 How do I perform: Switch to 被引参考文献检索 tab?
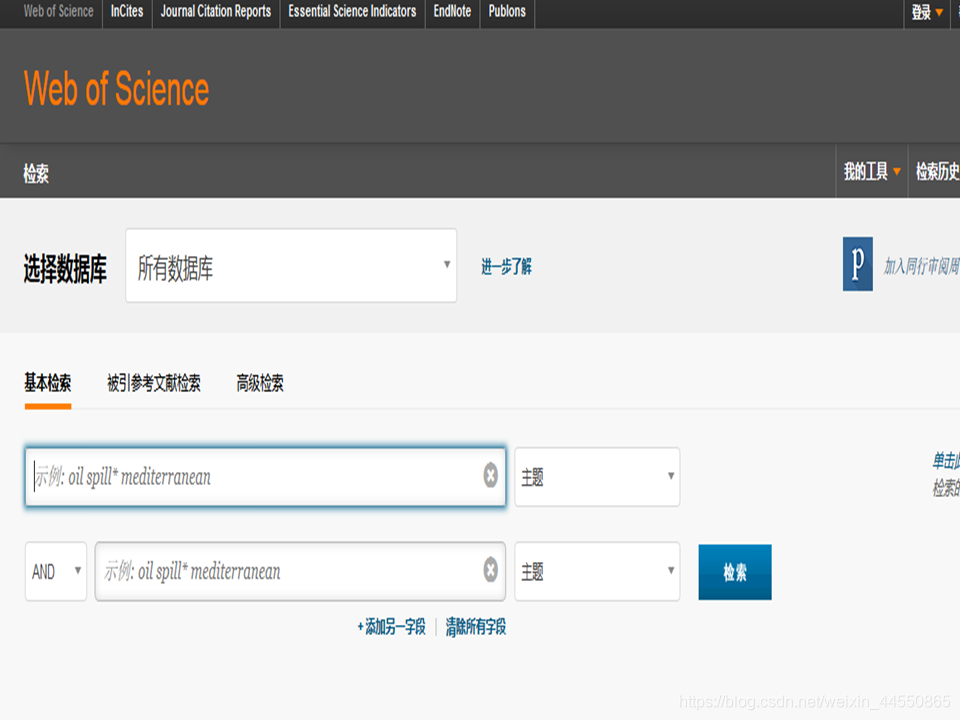click(154, 383)
